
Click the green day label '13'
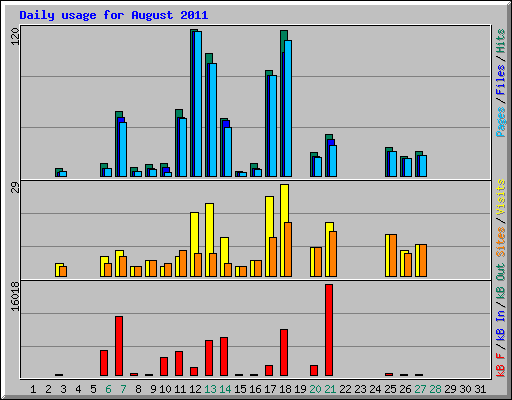210,389
